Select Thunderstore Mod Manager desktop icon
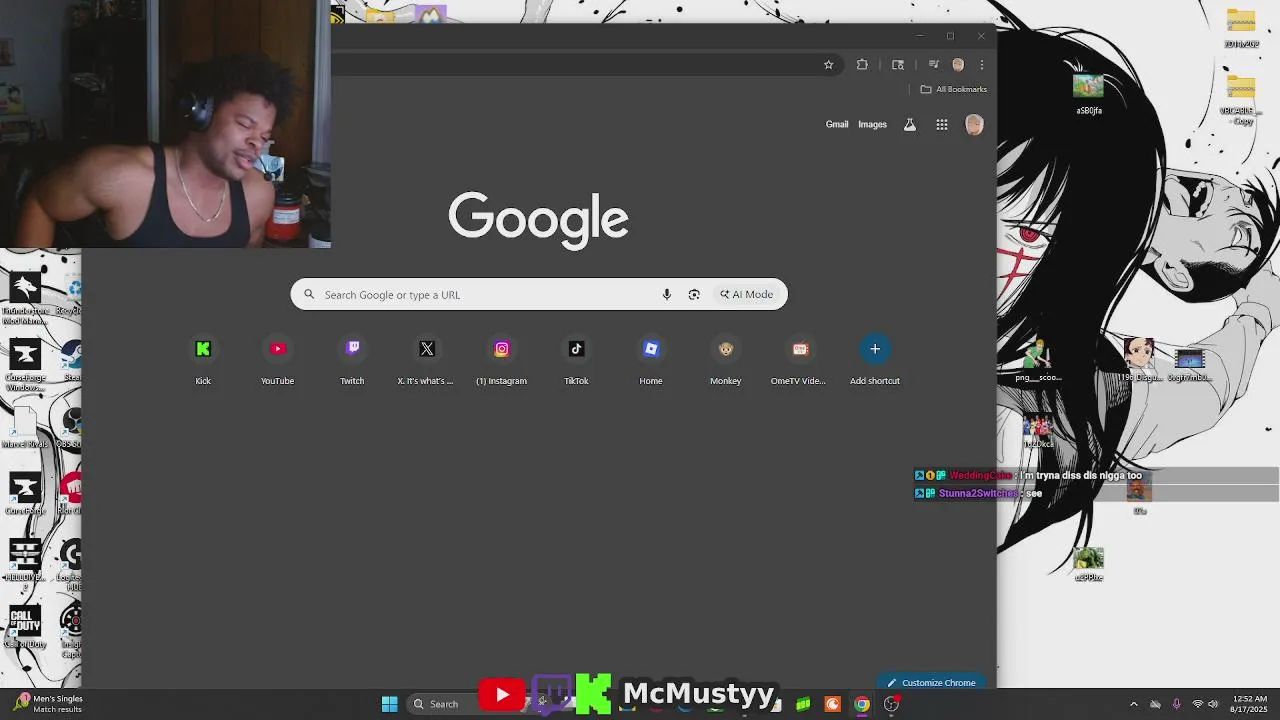The width and height of the screenshot is (1280, 720). pyautogui.click(x=25, y=298)
